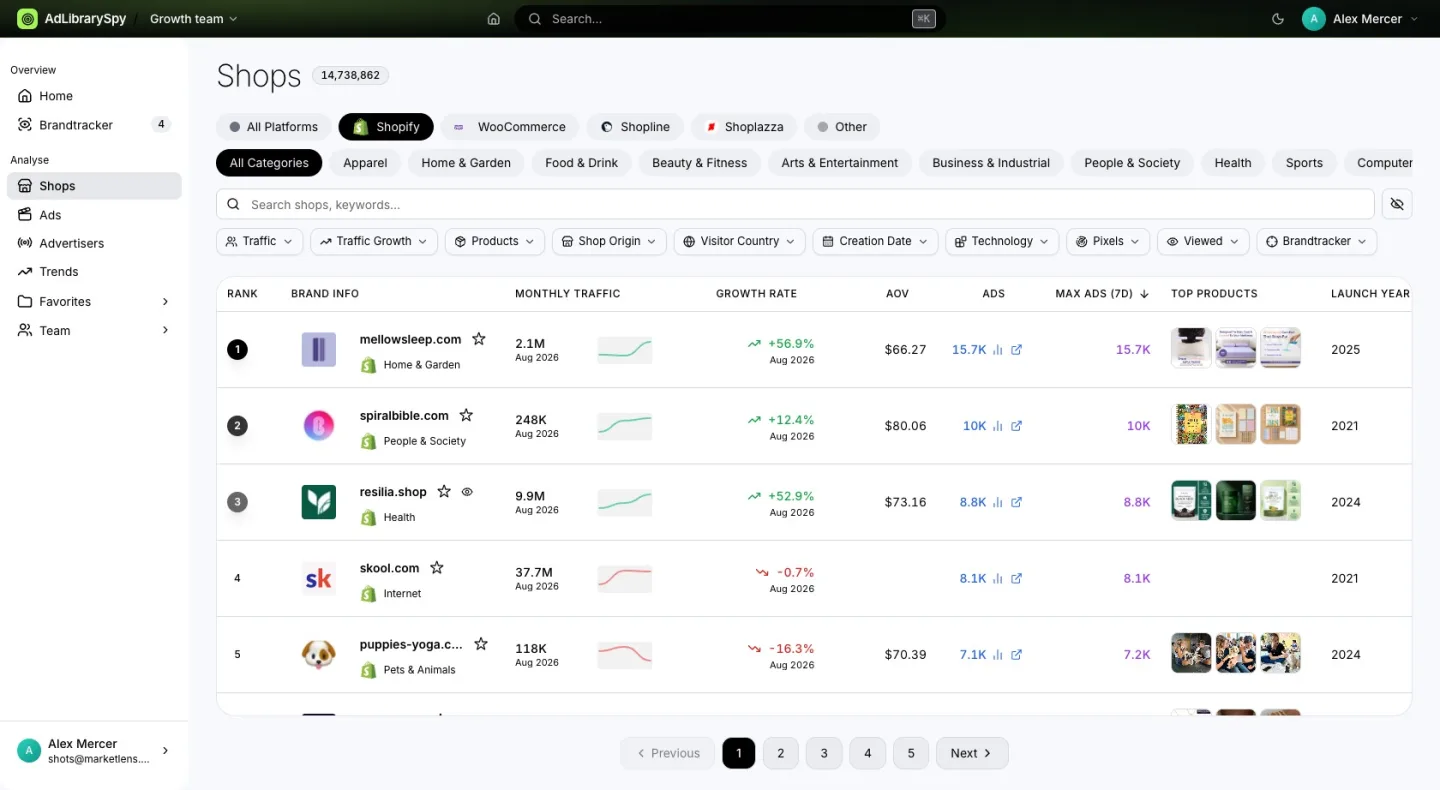The image size is (1440, 790).
Task: Expand Team in the sidebar
Action: coord(94,330)
